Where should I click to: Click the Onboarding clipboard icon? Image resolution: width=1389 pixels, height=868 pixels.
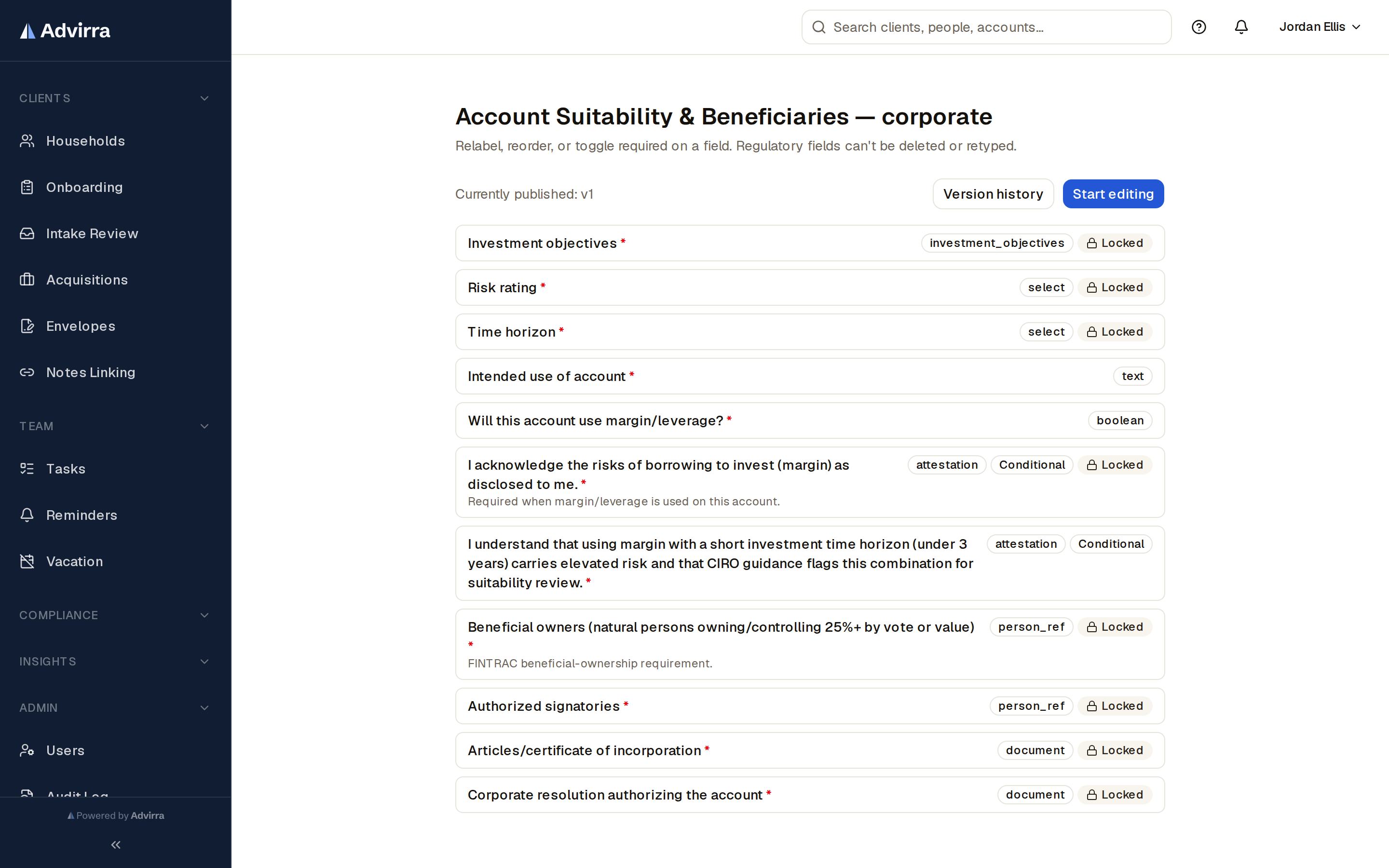pyautogui.click(x=27, y=187)
